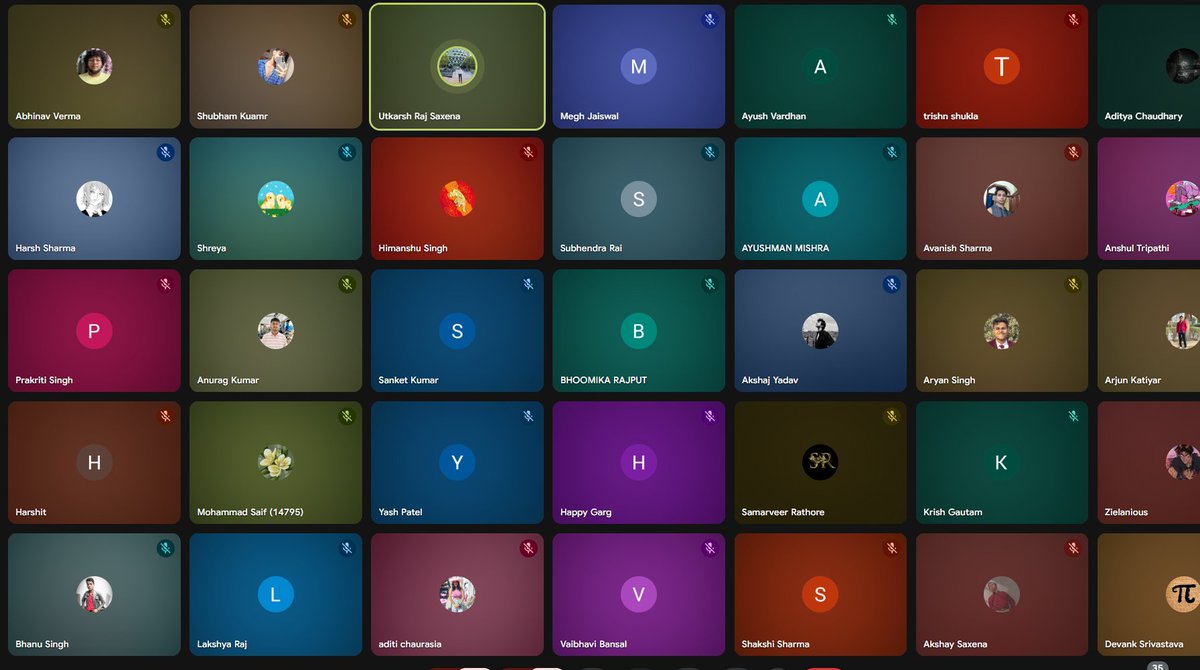Click the name "Anshul Tripathi"
The height and width of the screenshot is (670, 1200).
(1137, 248)
